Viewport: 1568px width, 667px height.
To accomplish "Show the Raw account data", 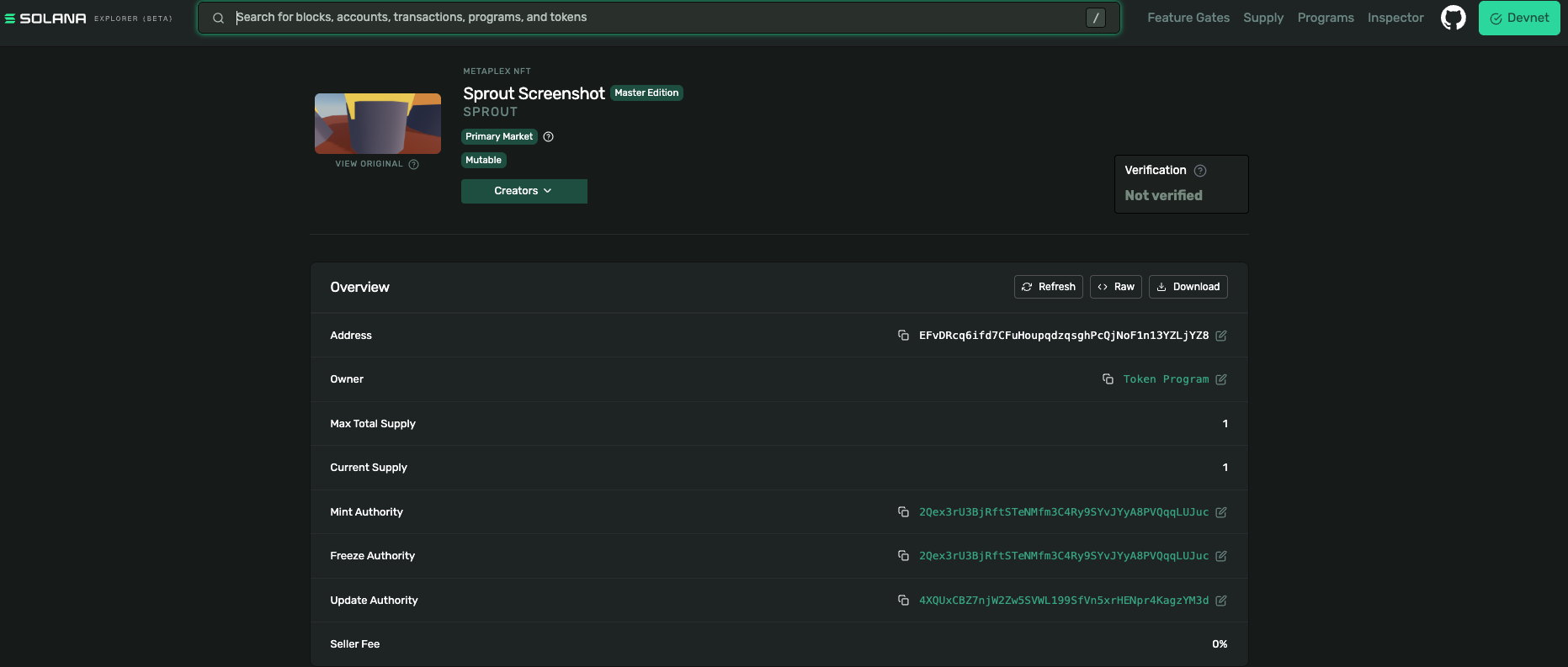I will (1116, 287).
